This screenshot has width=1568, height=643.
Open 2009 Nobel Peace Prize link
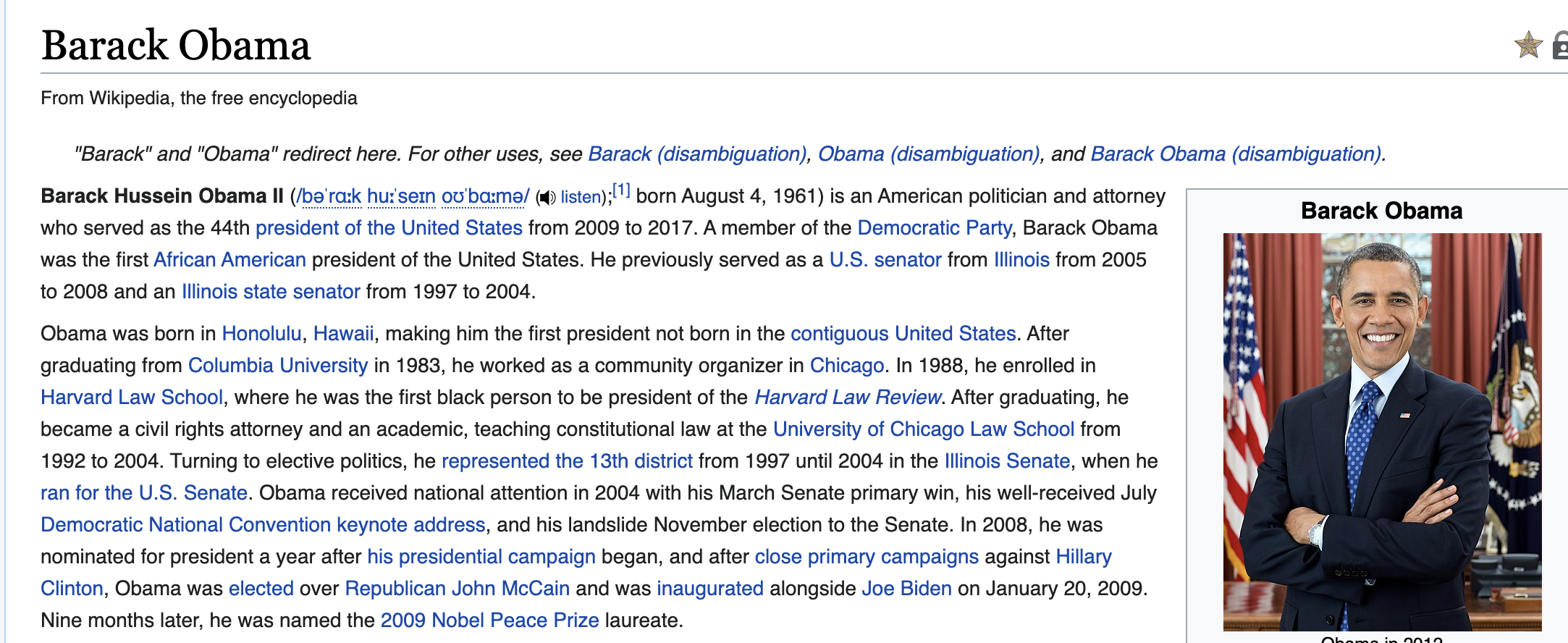click(489, 621)
